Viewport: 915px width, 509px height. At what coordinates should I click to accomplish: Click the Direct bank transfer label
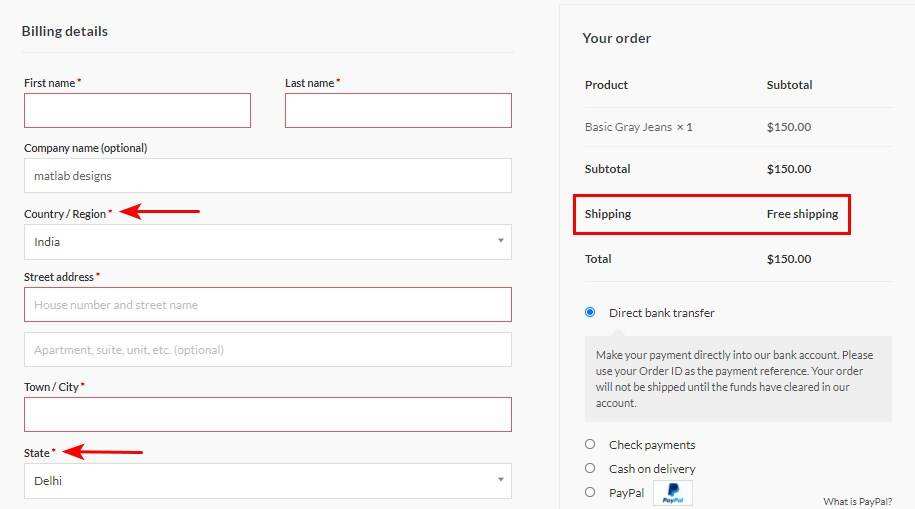click(661, 313)
